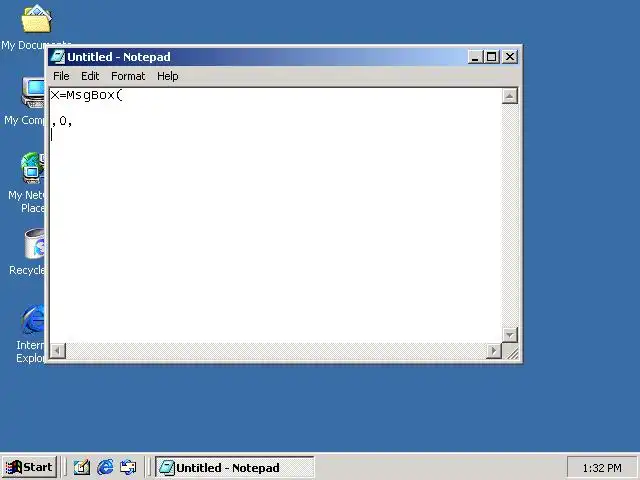Open the File menu in Notepad
640x480 pixels.
pos(61,76)
